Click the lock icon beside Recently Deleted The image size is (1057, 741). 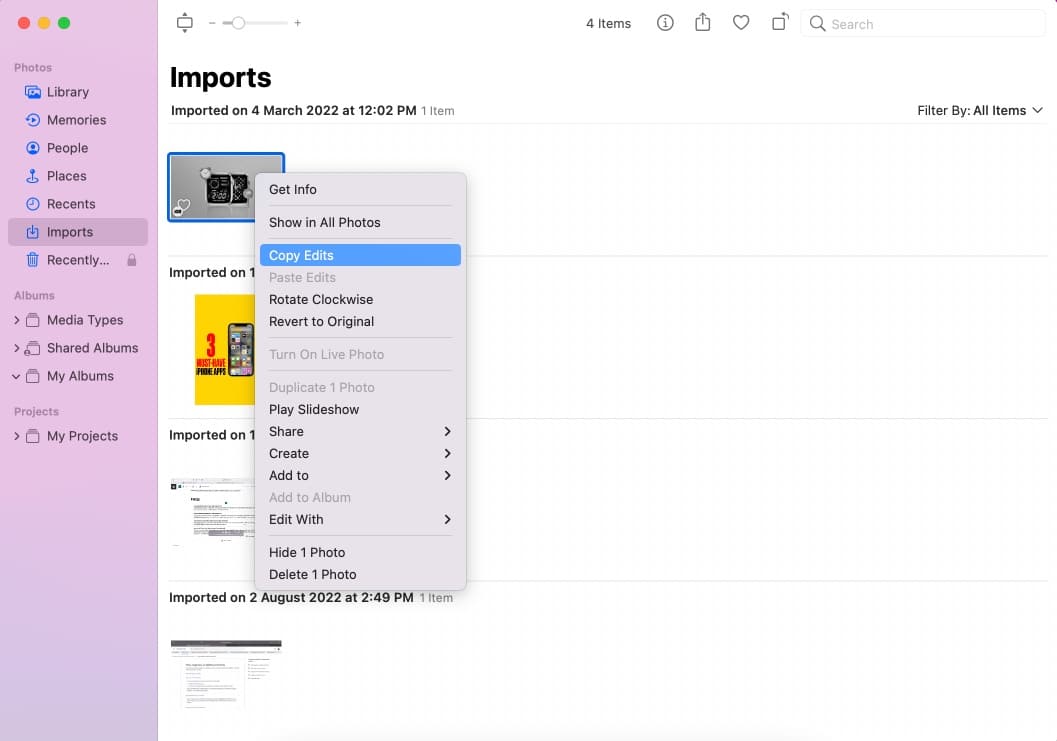(x=131, y=260)
